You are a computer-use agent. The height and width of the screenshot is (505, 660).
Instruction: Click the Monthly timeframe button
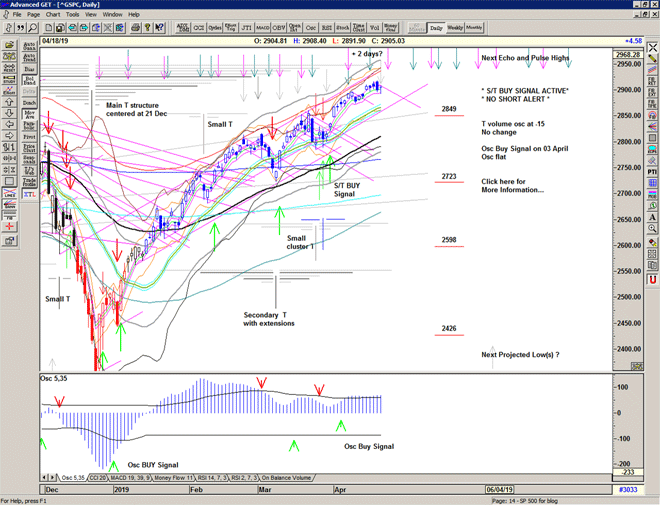pos(474,28)
